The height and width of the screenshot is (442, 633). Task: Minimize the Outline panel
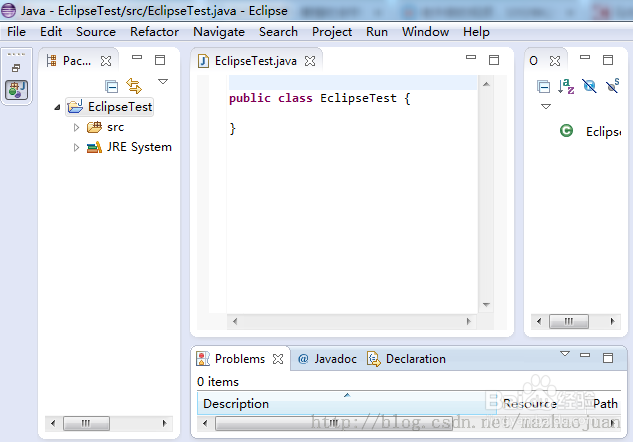[x=585, y=57]
